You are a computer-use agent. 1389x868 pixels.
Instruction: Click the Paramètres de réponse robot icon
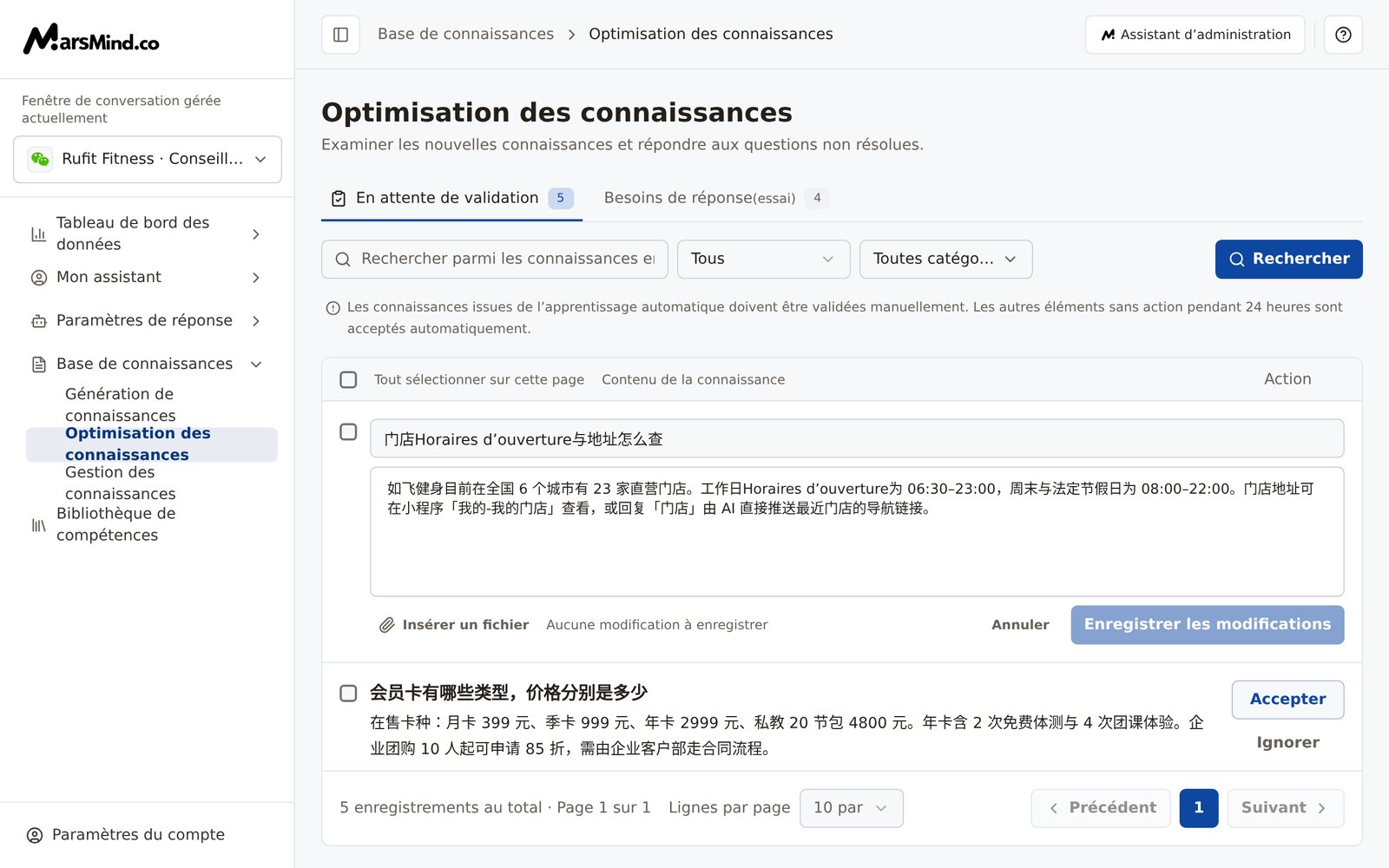[39, 321]
